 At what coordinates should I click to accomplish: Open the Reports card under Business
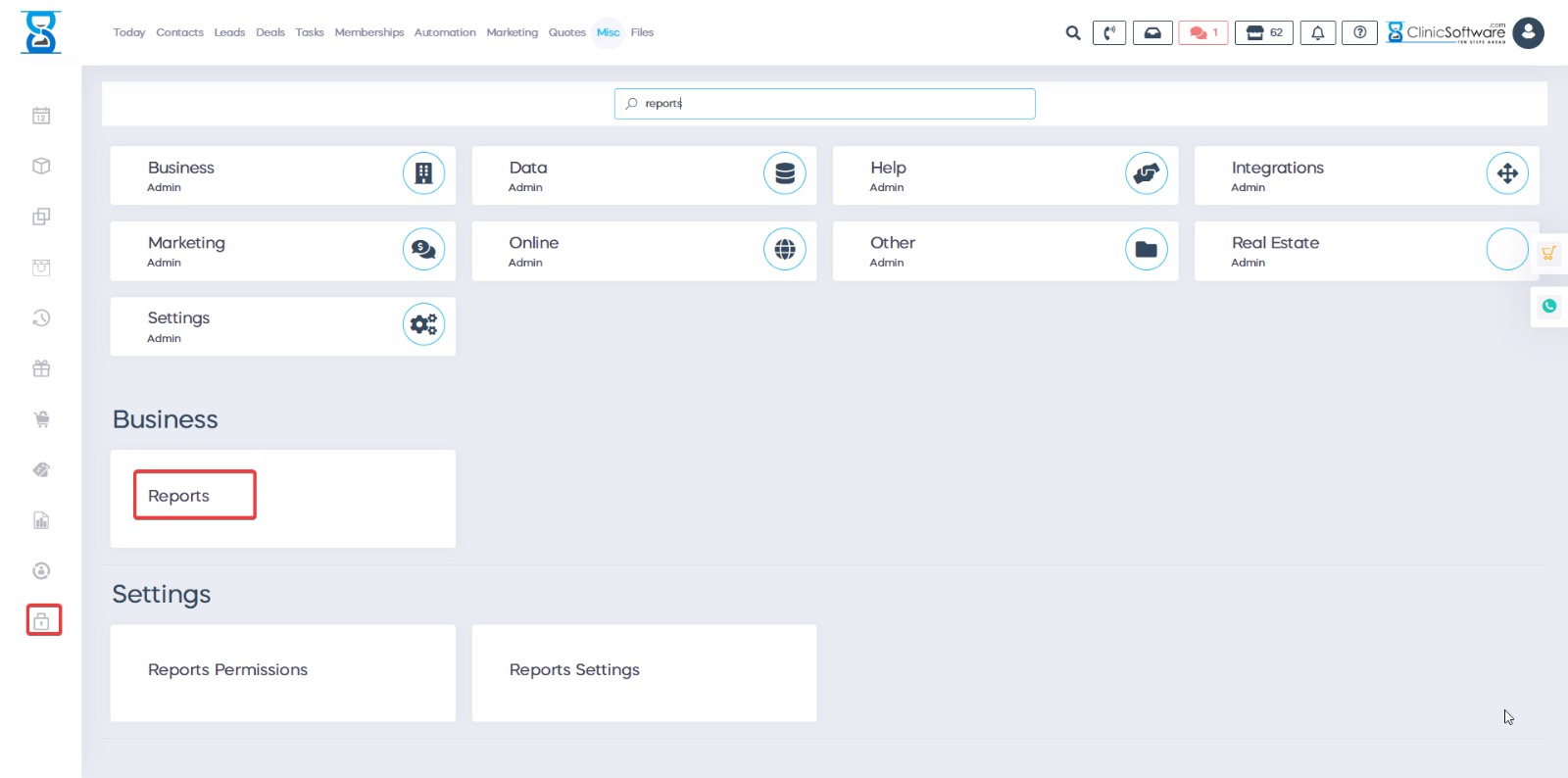point(194,496)
